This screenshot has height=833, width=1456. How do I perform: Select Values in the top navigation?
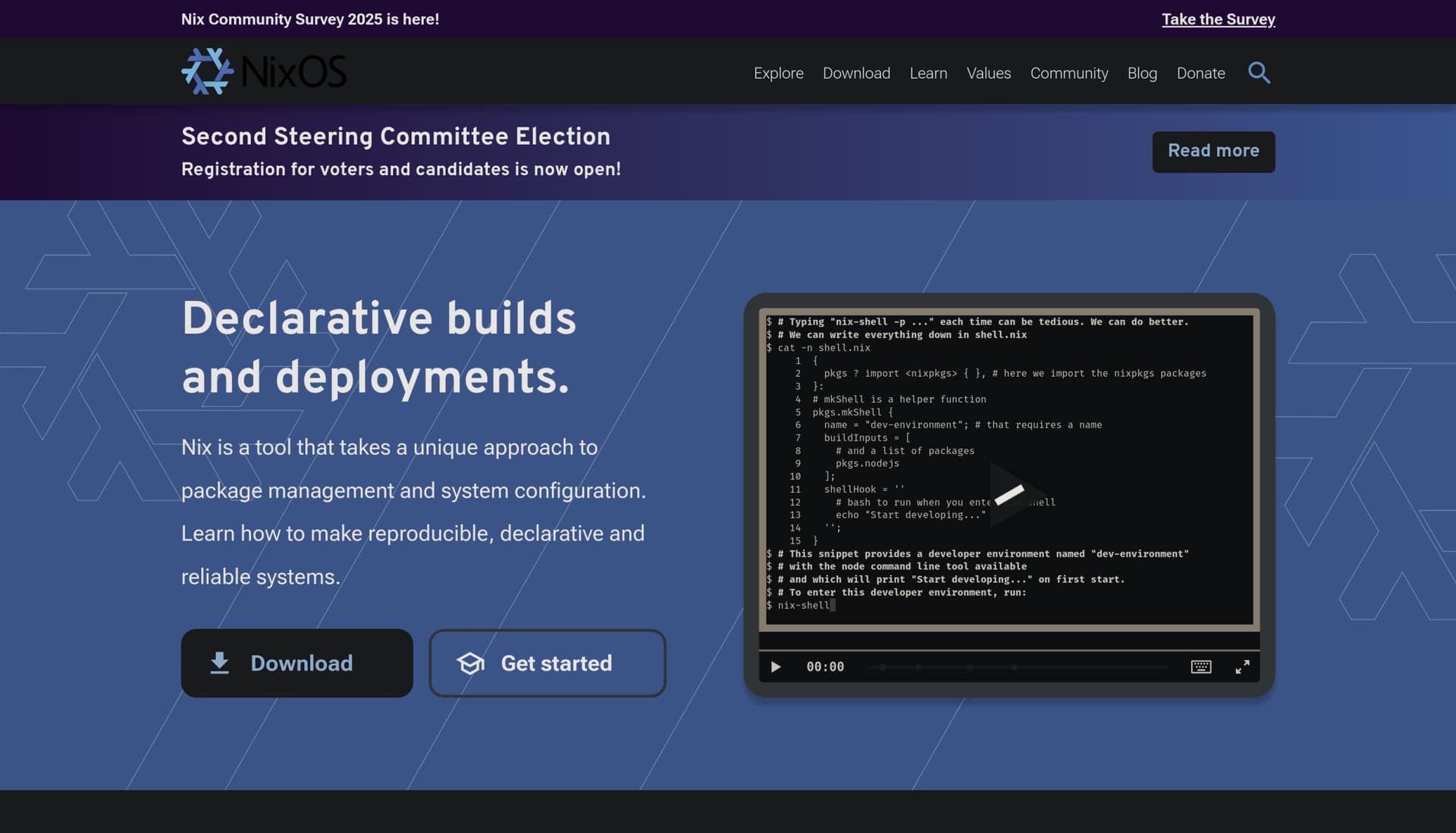coord(988,73)
